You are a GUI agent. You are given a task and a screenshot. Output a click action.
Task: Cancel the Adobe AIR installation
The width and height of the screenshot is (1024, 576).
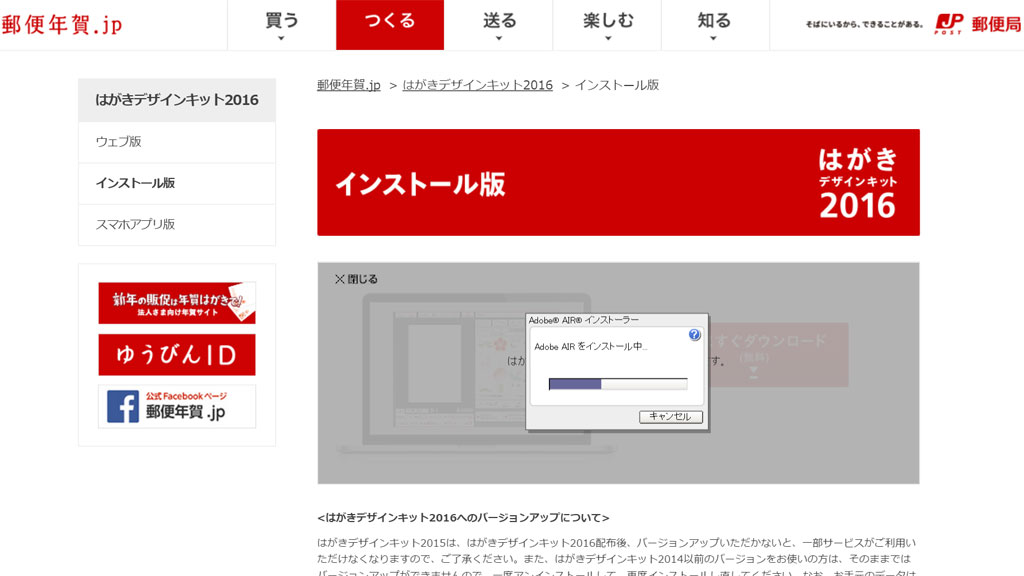tap(671, 417)
